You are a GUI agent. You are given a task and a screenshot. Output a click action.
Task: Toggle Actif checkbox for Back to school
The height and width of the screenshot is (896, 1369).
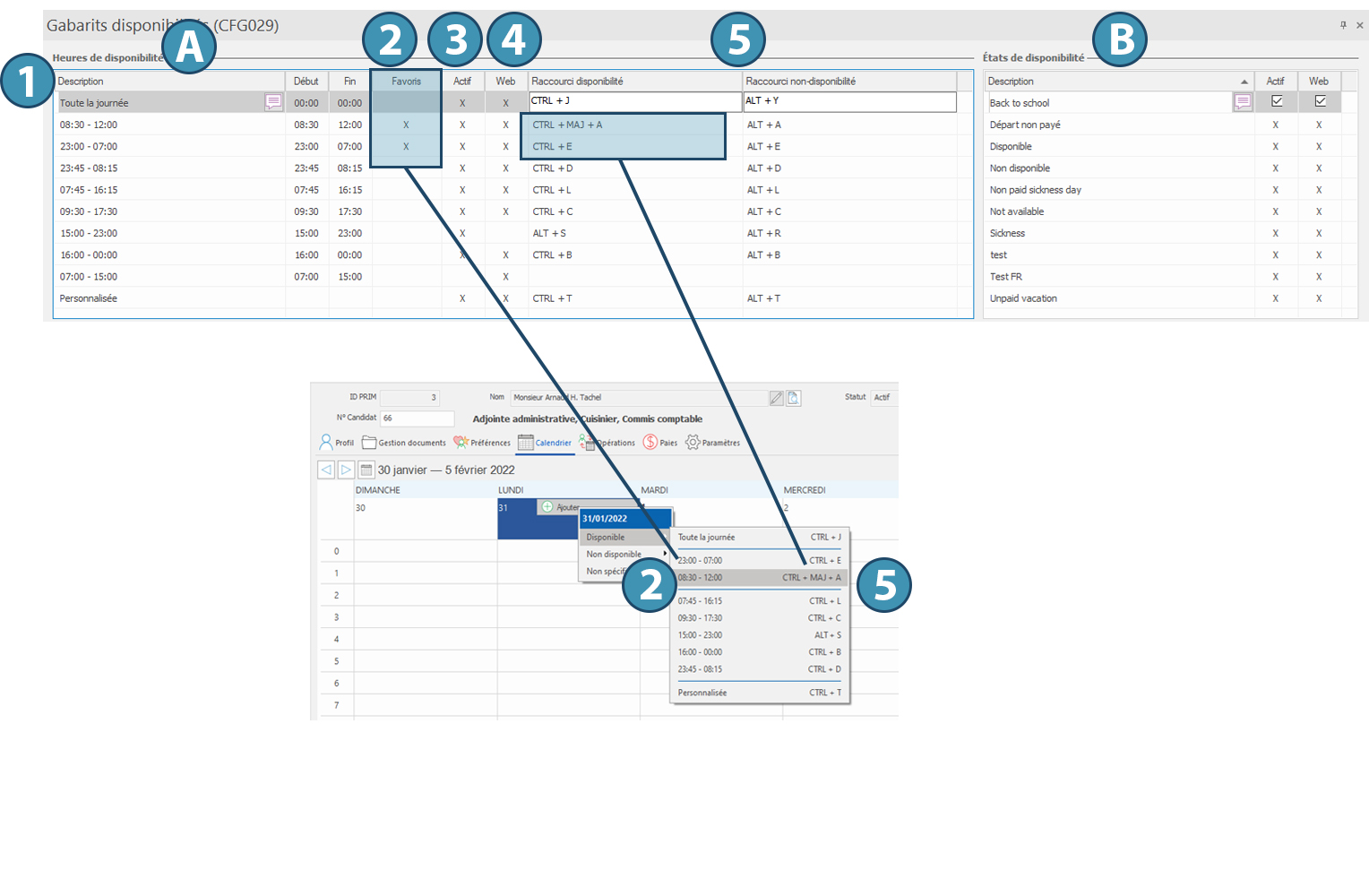(1277, 101)
